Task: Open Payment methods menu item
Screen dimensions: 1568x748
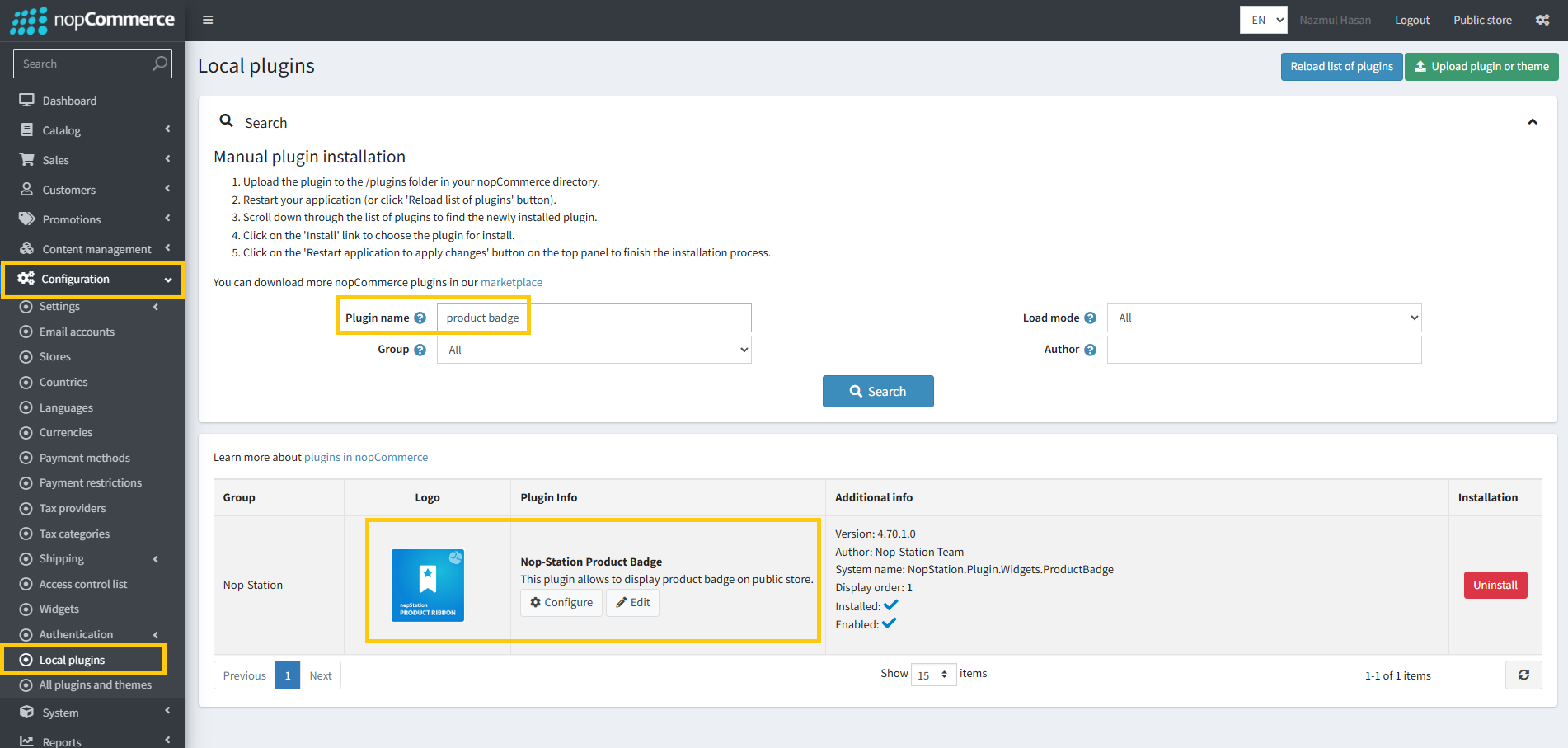Action: [x=85, y=458]
